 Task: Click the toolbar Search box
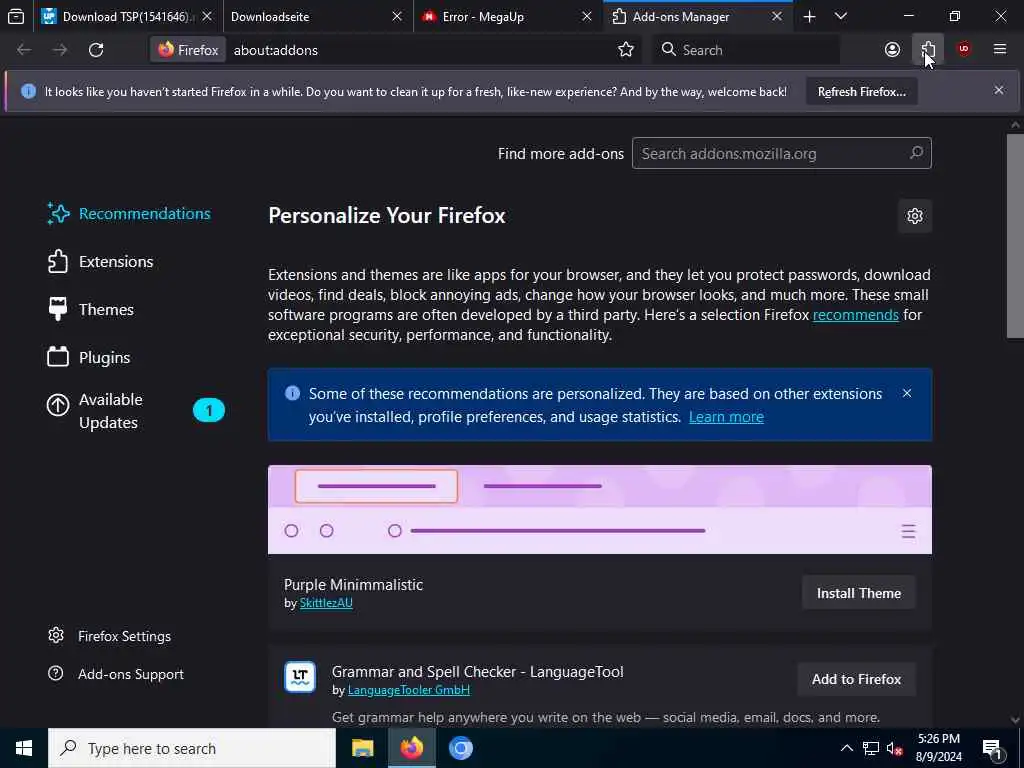746,50
